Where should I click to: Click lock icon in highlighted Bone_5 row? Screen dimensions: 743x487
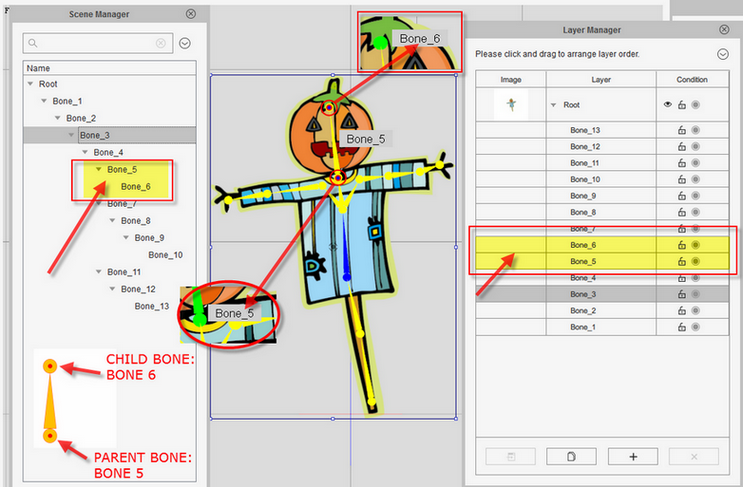click(x=681, y=262)
